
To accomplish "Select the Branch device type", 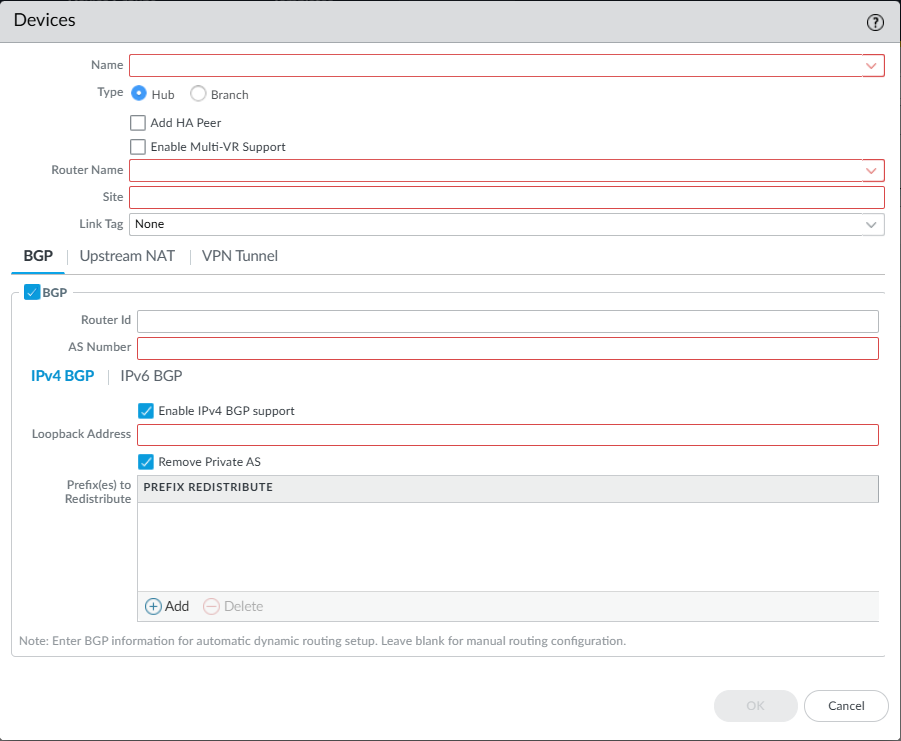I will (198, 94).
